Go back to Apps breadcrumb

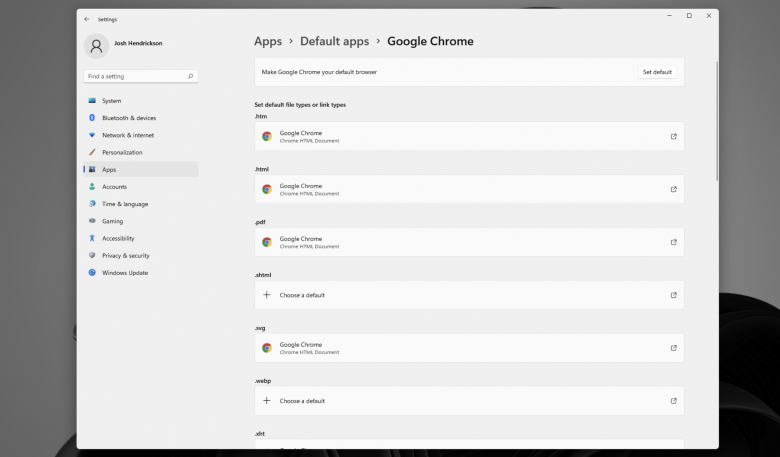click(268, 41)
